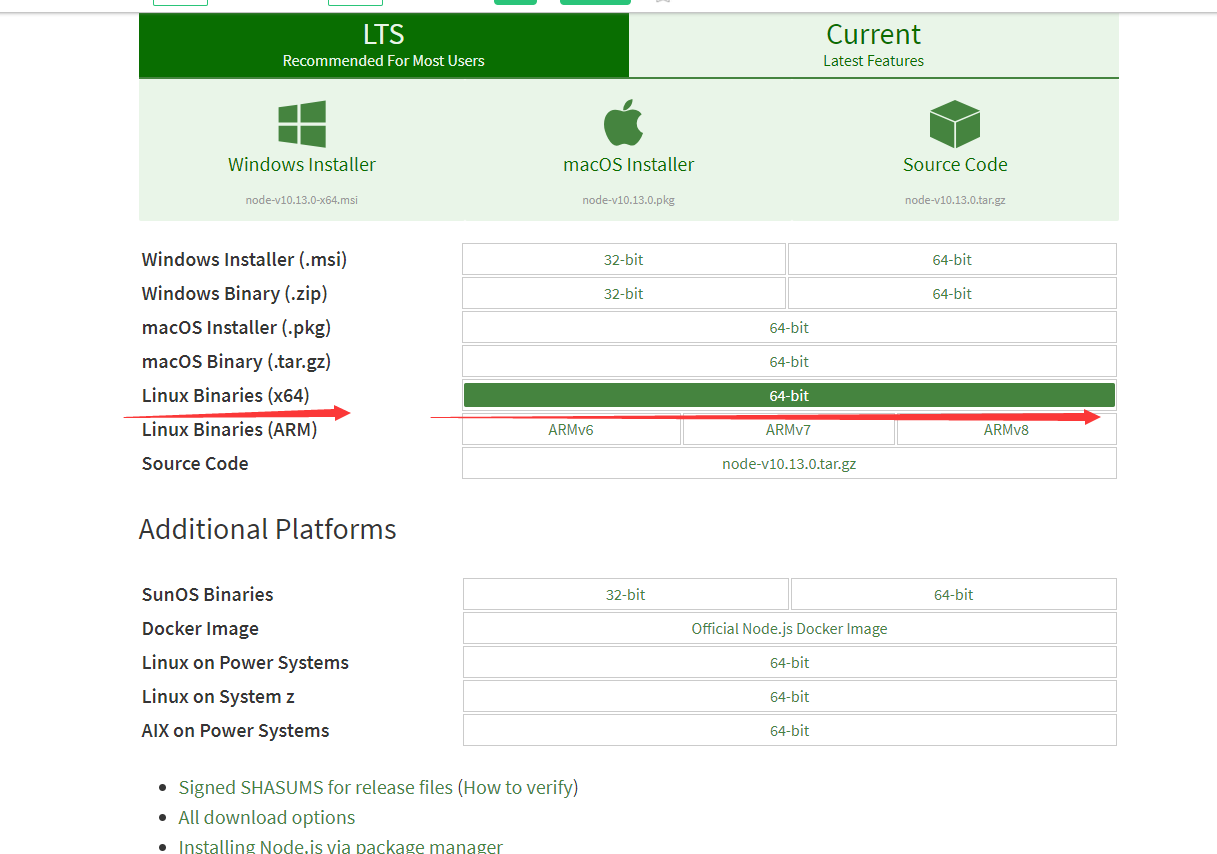
Task: Click the Source Code row label
Action: pos(195,463)
